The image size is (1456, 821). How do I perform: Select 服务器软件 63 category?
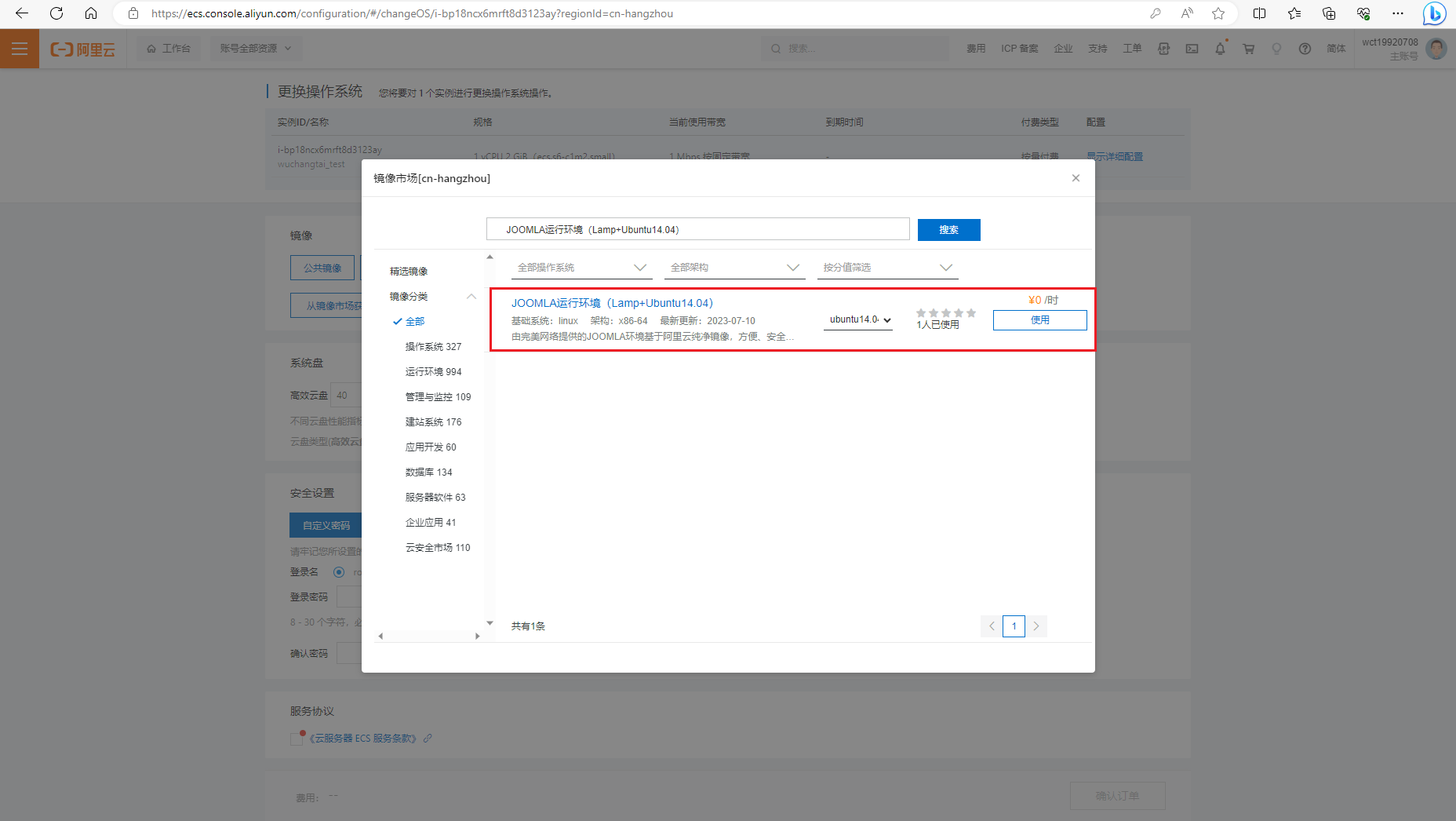(435, 497)
